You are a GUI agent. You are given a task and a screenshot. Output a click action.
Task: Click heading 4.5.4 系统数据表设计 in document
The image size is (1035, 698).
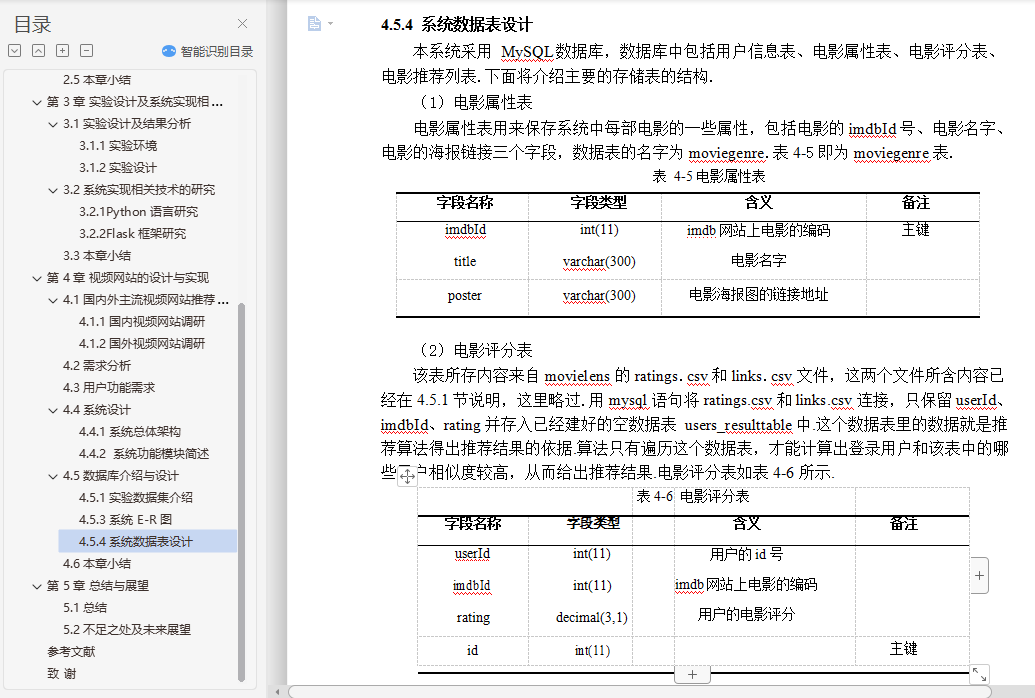[x=456, y=25]
